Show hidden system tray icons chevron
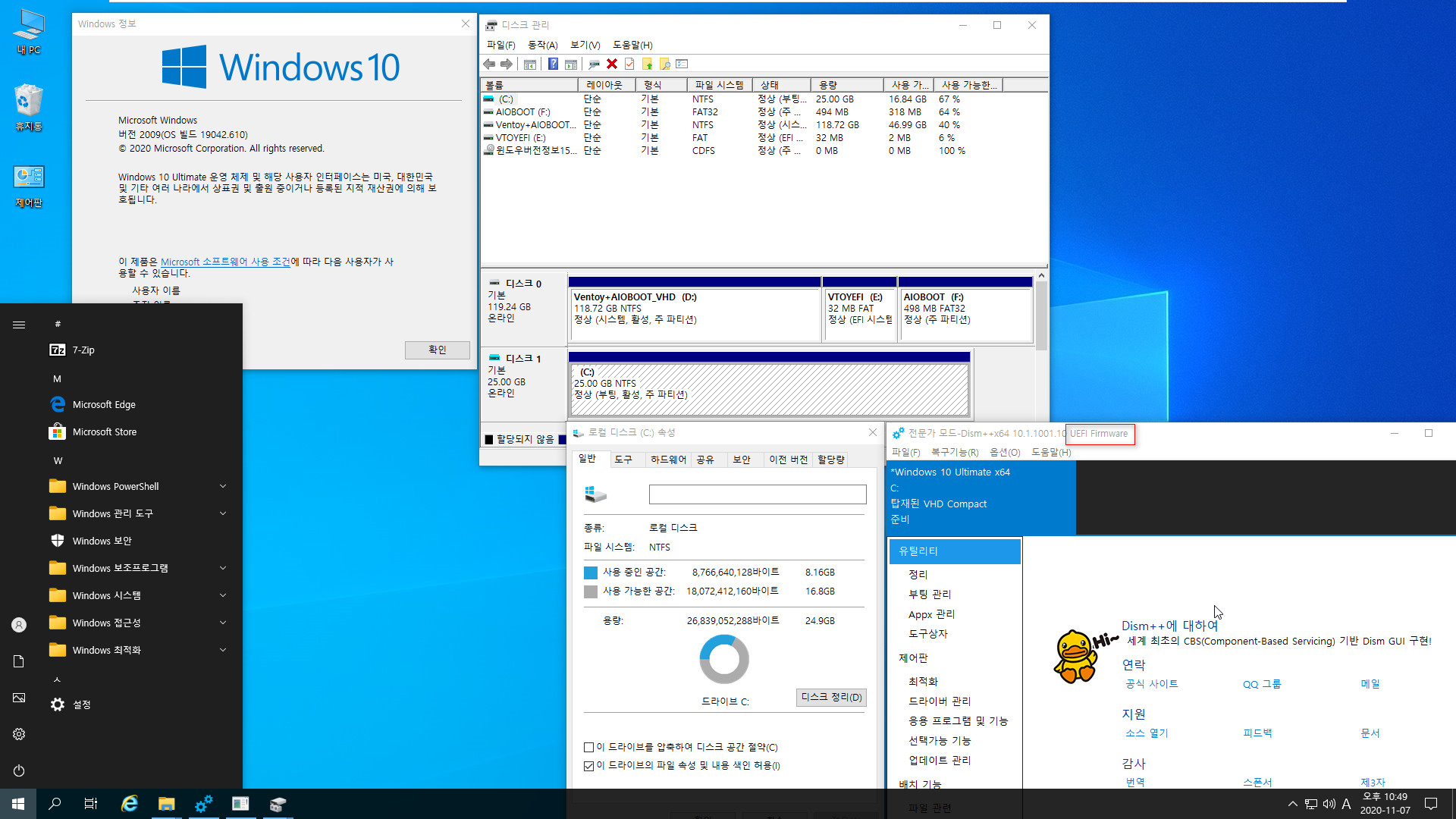Viewport: 1456px width, 819px height. click(1292, 804)
